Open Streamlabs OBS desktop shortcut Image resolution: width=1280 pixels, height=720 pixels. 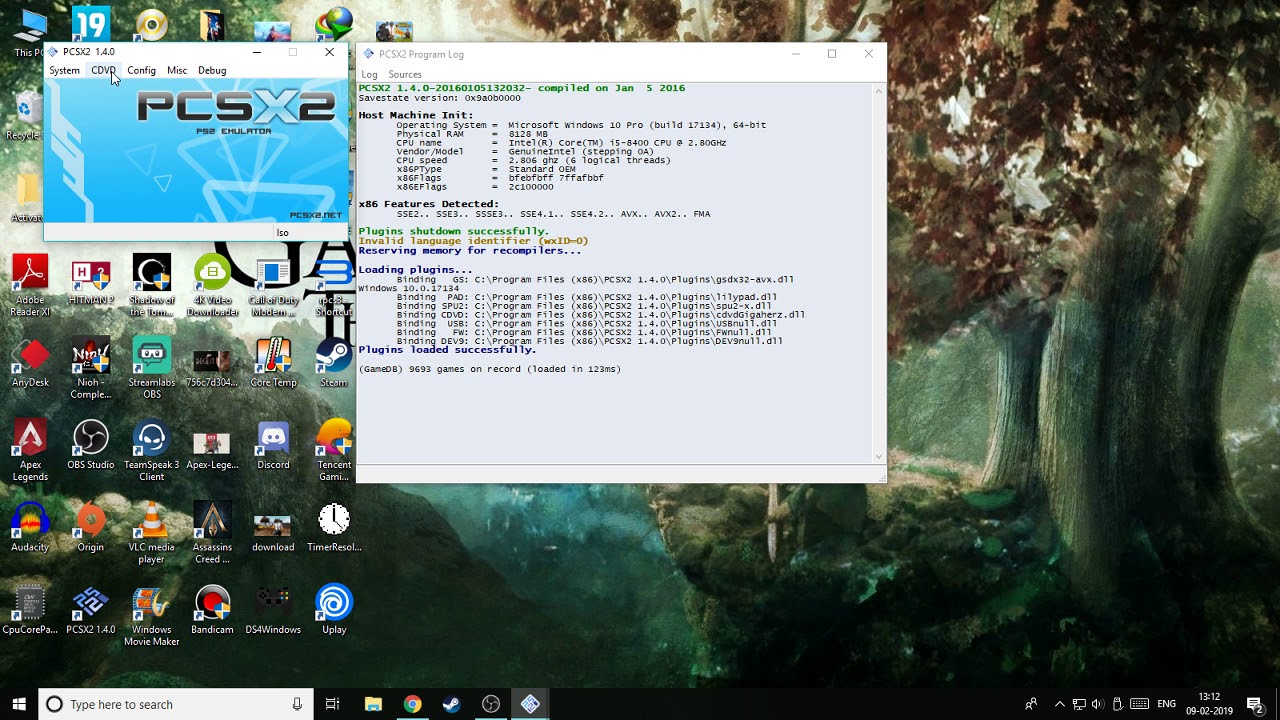click(152, 368)
